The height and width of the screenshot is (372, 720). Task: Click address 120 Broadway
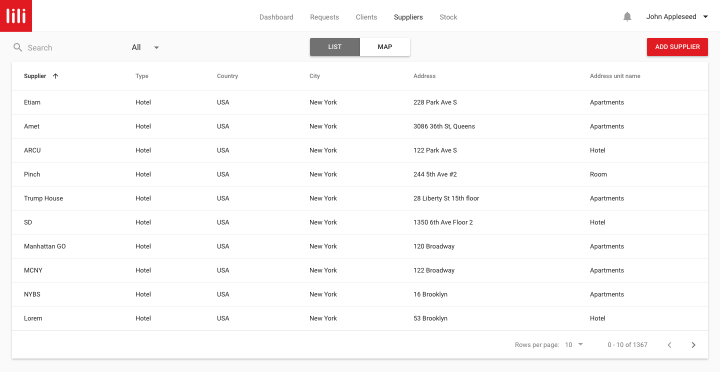point(434,246)
